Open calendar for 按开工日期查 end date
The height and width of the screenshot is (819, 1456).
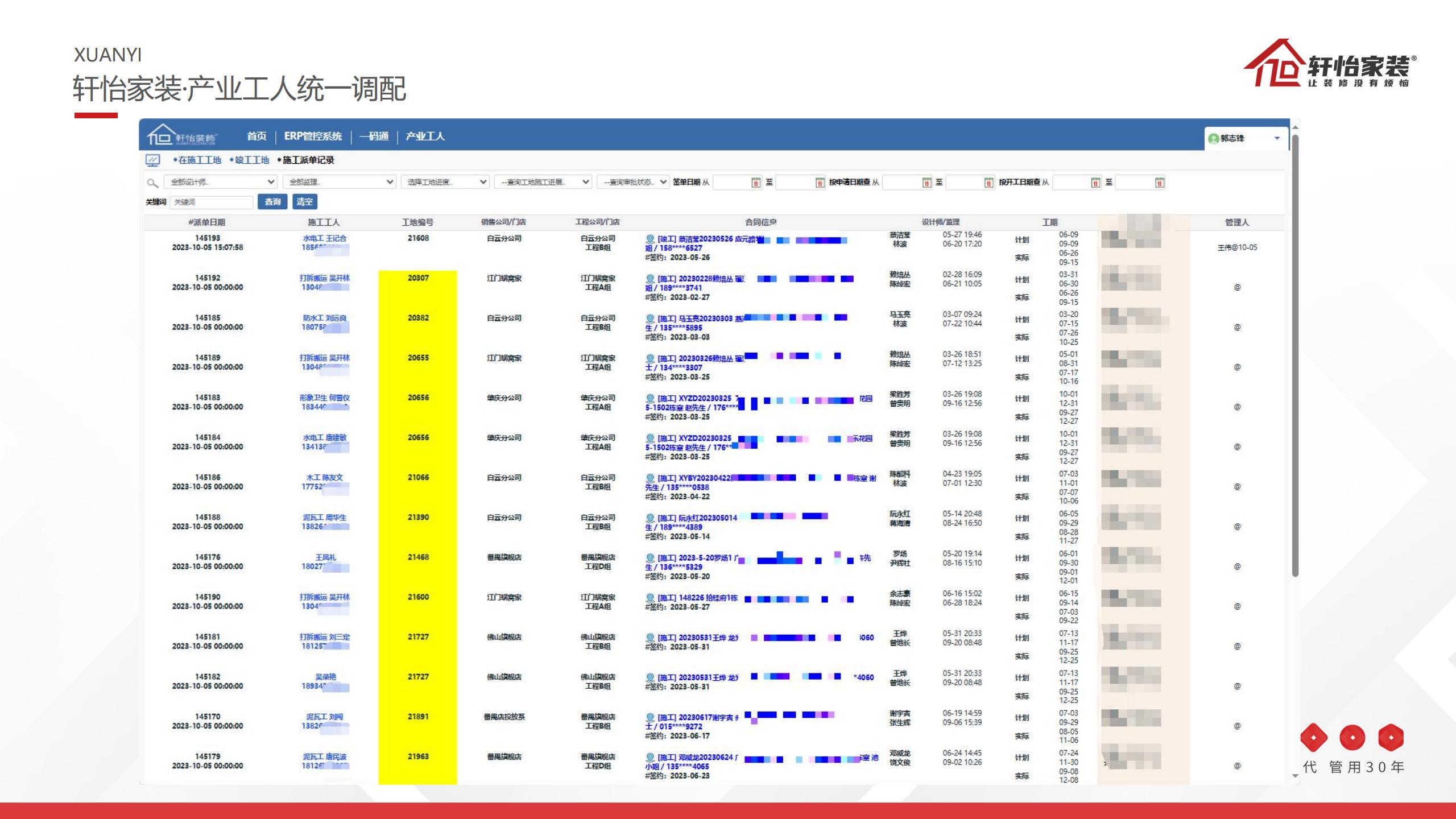[1160, 183]
